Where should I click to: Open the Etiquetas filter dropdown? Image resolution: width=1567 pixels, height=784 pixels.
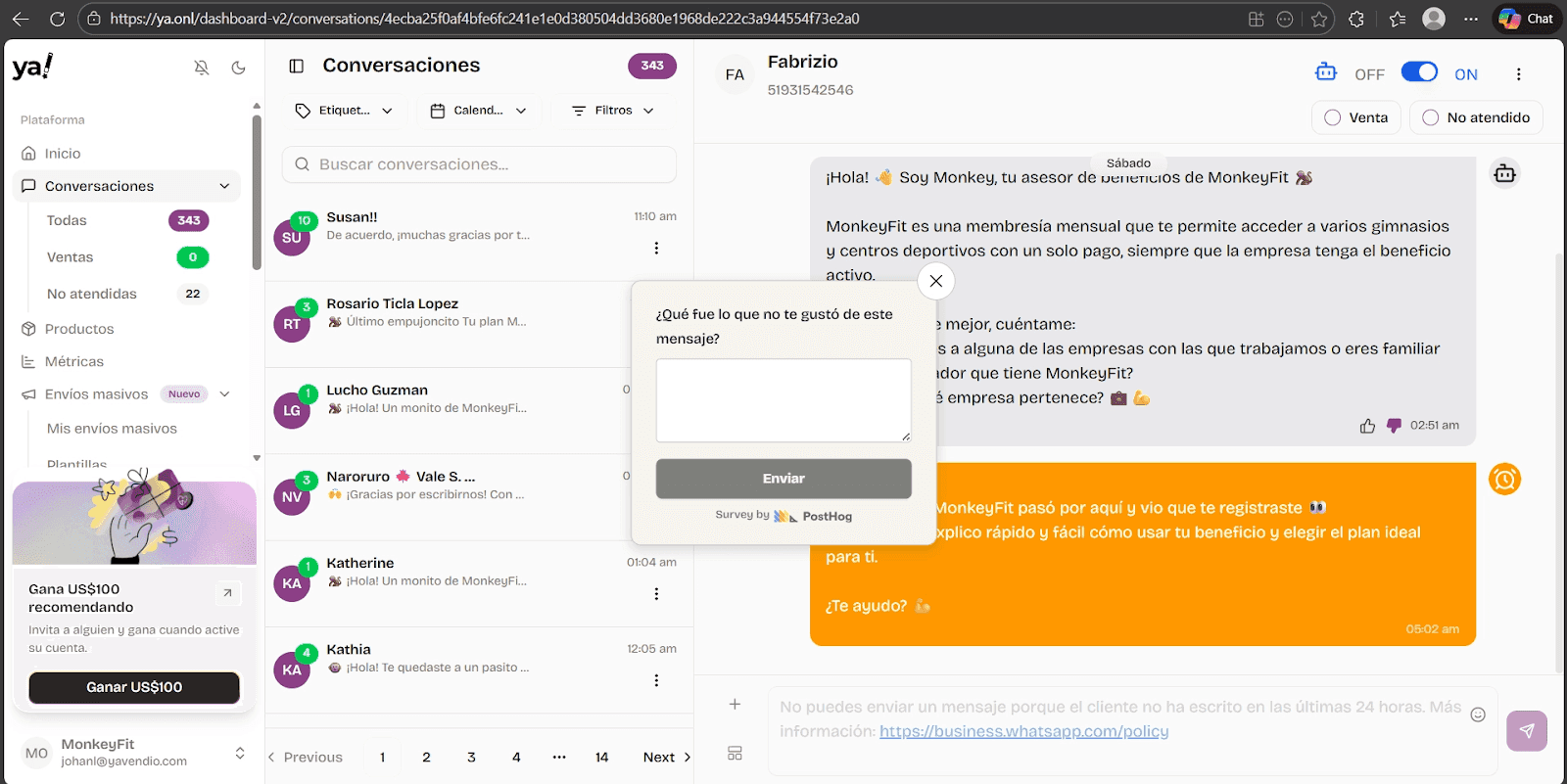point(344,111)
